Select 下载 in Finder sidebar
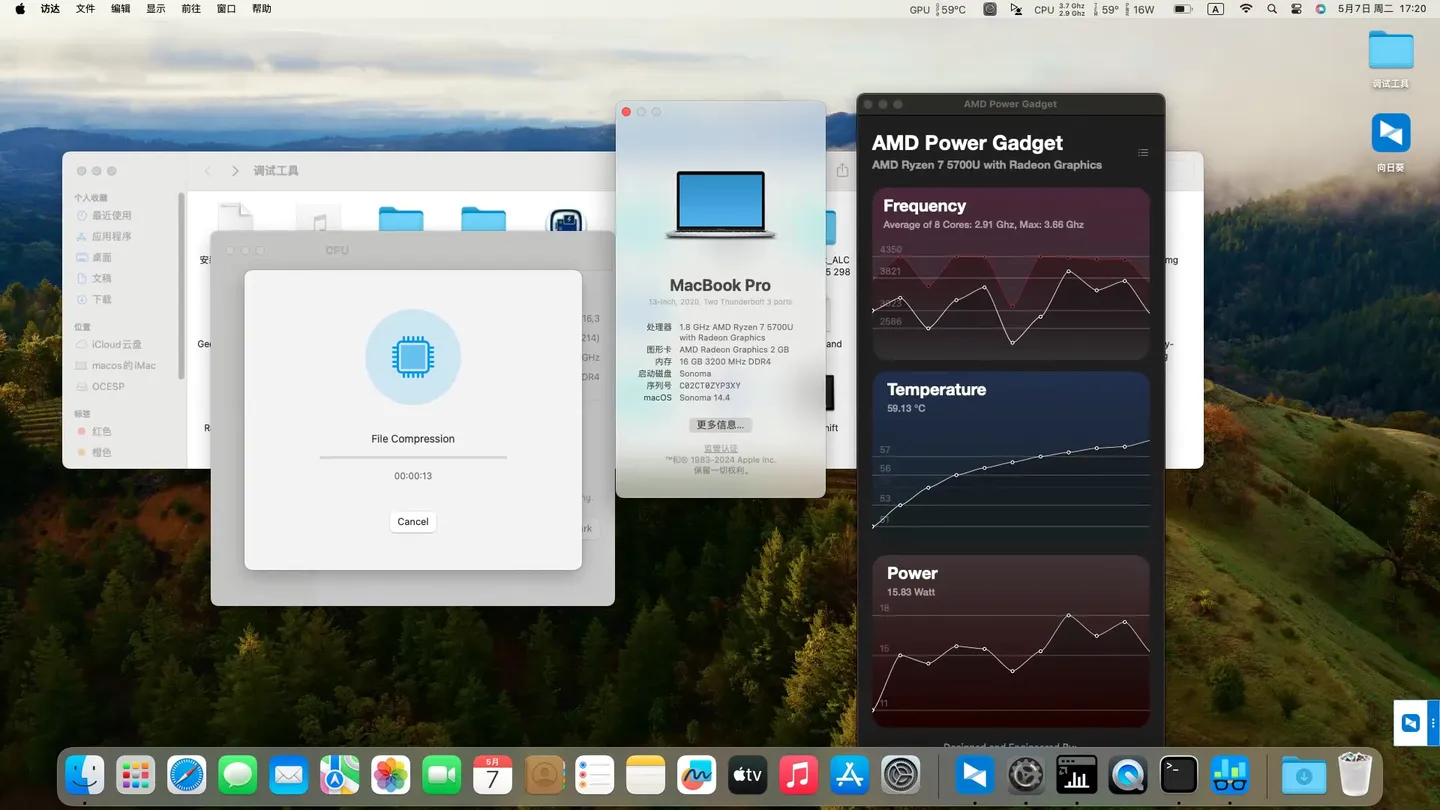1440x810 pixels. point(102,300)
